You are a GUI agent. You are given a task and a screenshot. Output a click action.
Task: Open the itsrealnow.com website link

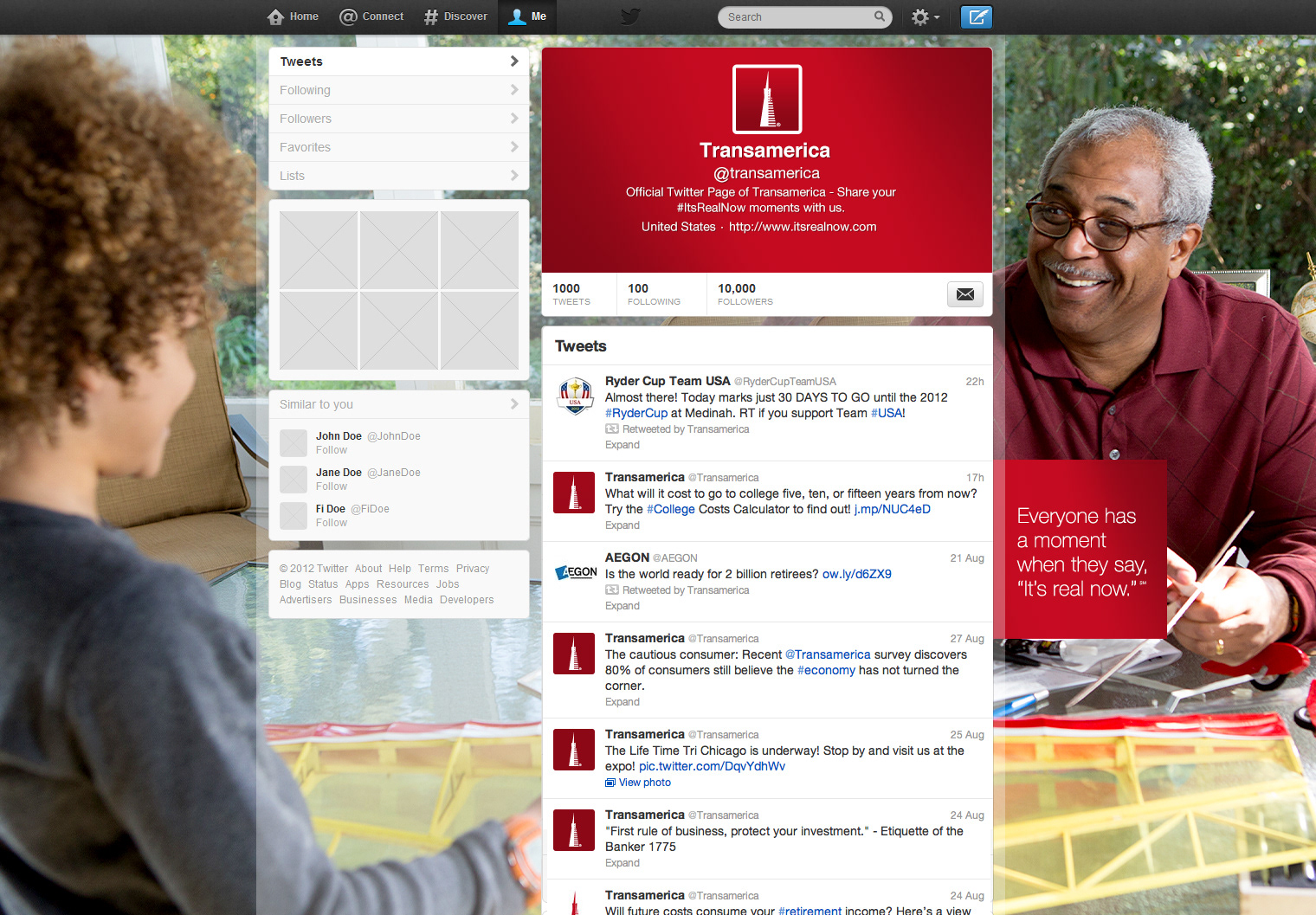pyautogui.click(x=803, y=227)
